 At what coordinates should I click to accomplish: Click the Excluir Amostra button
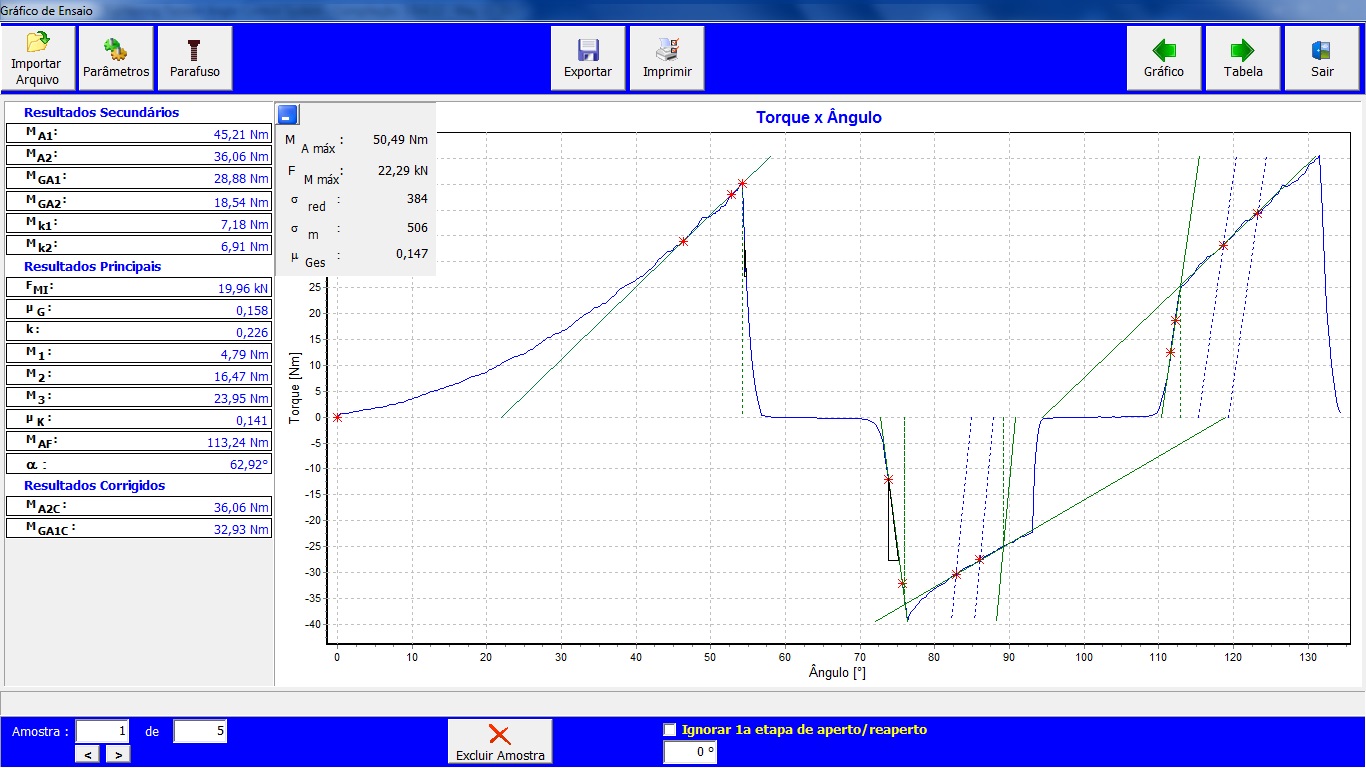(x=500, y=741)
